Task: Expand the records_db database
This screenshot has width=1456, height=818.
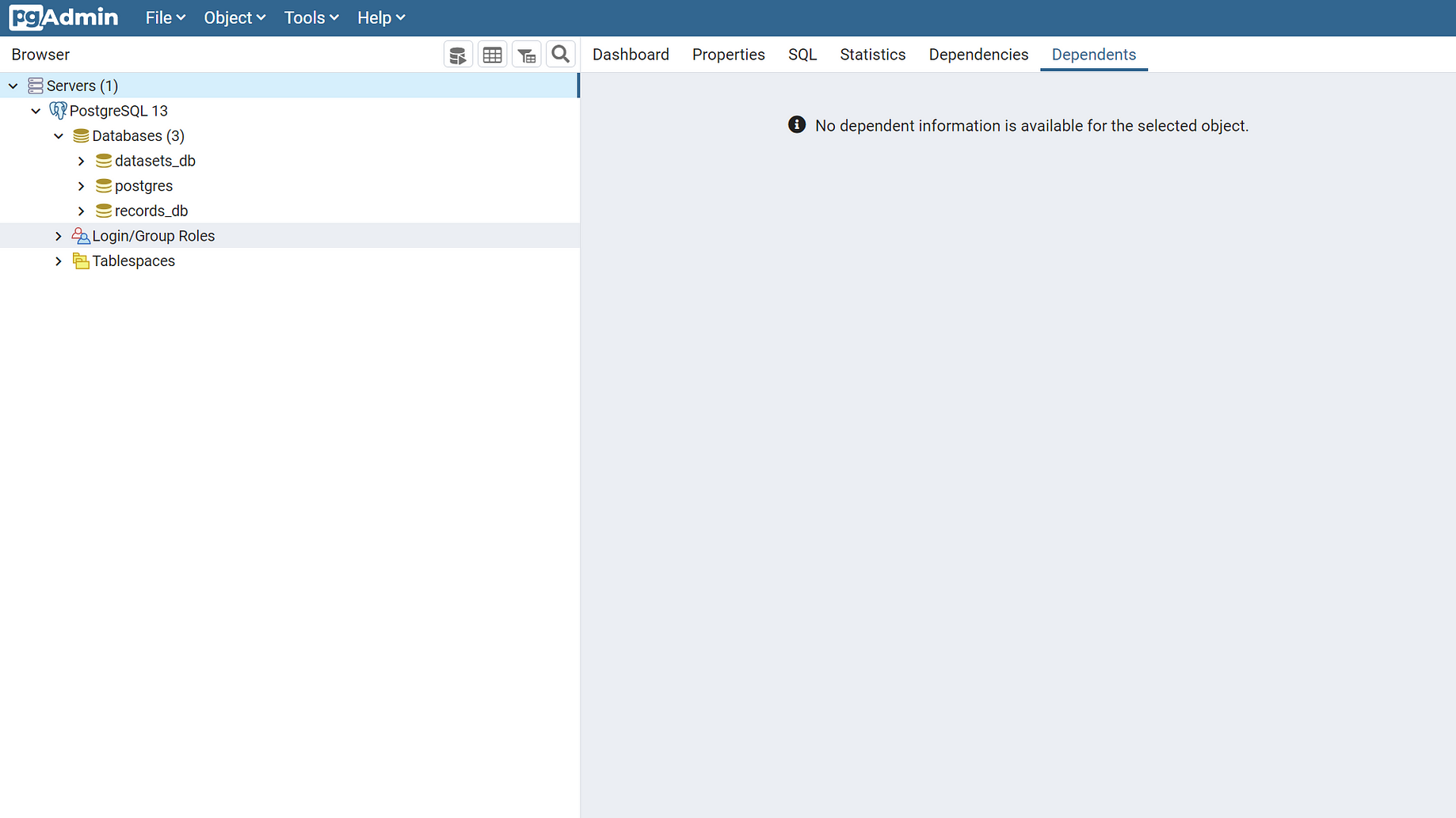Action: pos(81,211)
